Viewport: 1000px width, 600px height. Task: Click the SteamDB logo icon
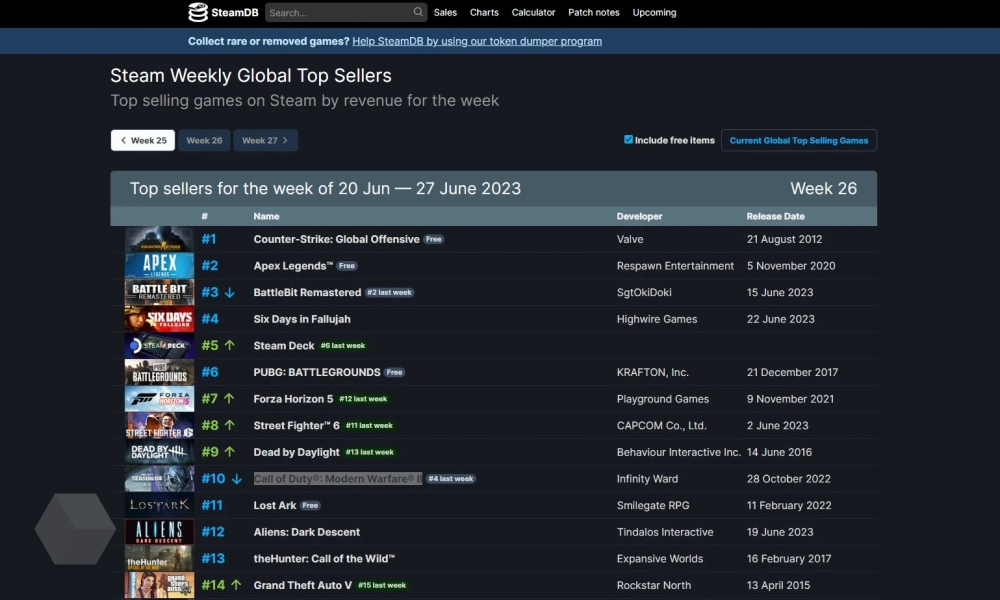click(198, 13)
